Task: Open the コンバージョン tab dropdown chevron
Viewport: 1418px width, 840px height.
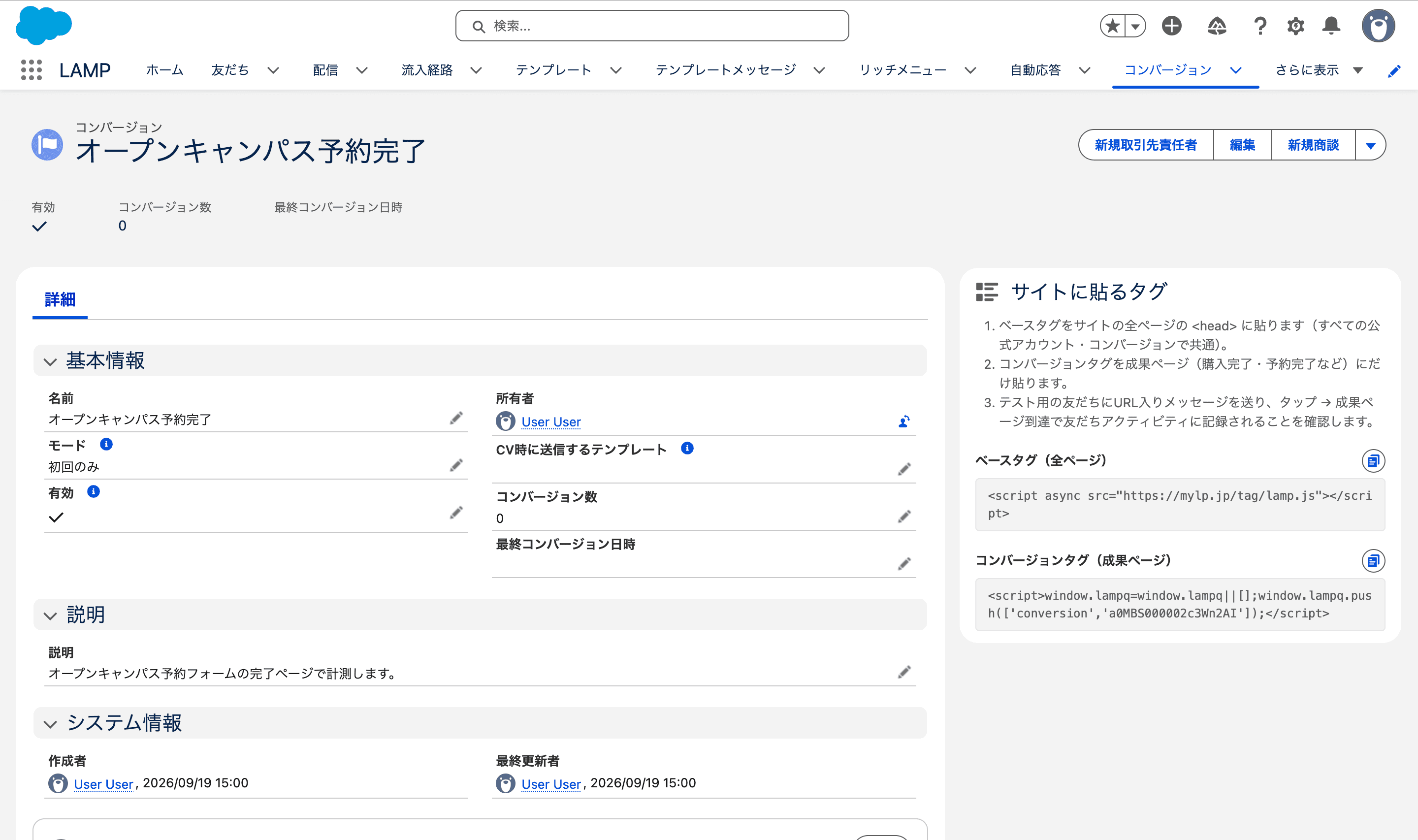Action: click(1236, 71)
